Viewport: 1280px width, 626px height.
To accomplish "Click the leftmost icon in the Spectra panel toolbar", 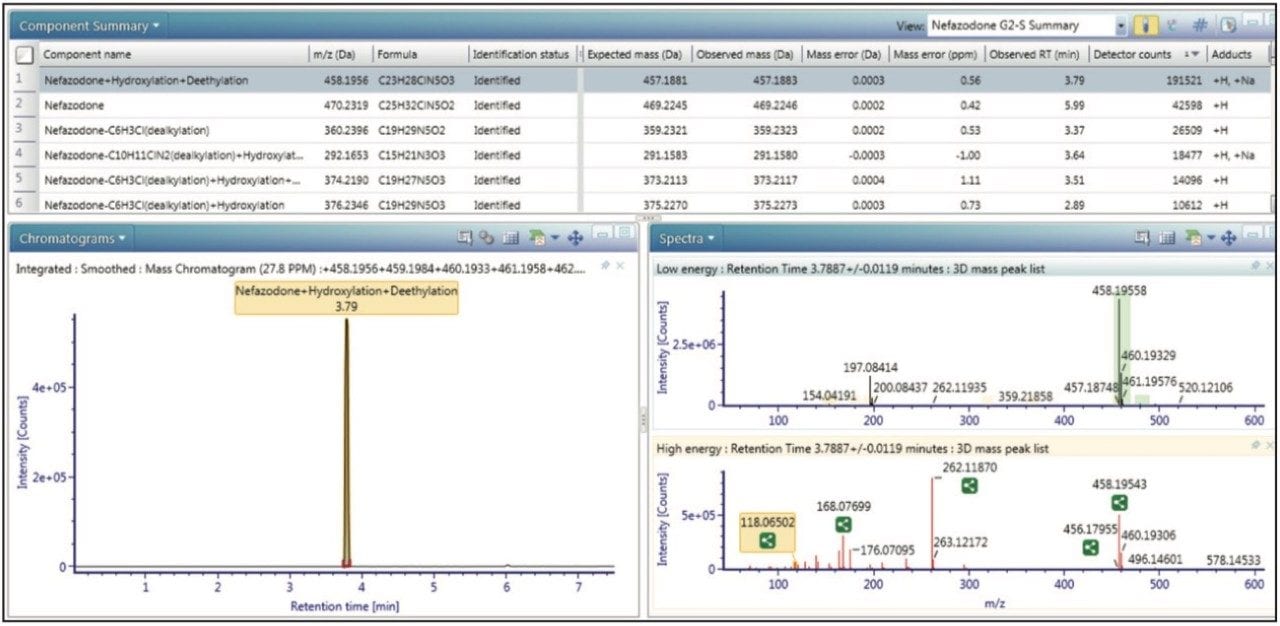I will [x=1143, y=238].
